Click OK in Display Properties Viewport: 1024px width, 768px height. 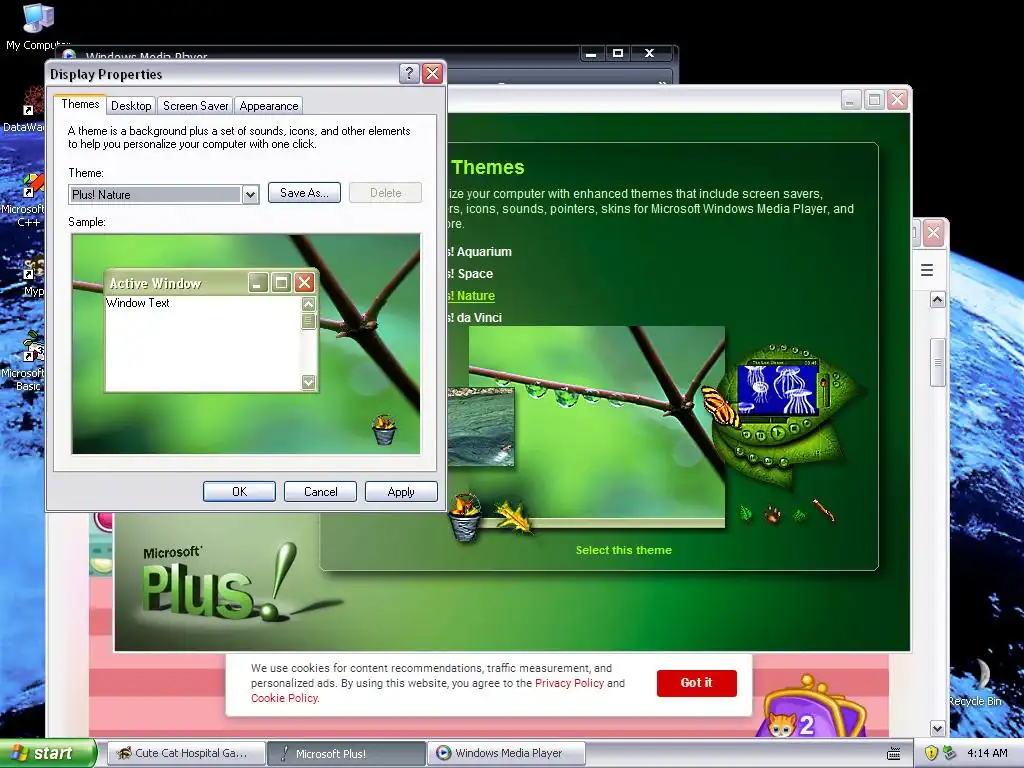pyautogui.click(x=239, y=492)
